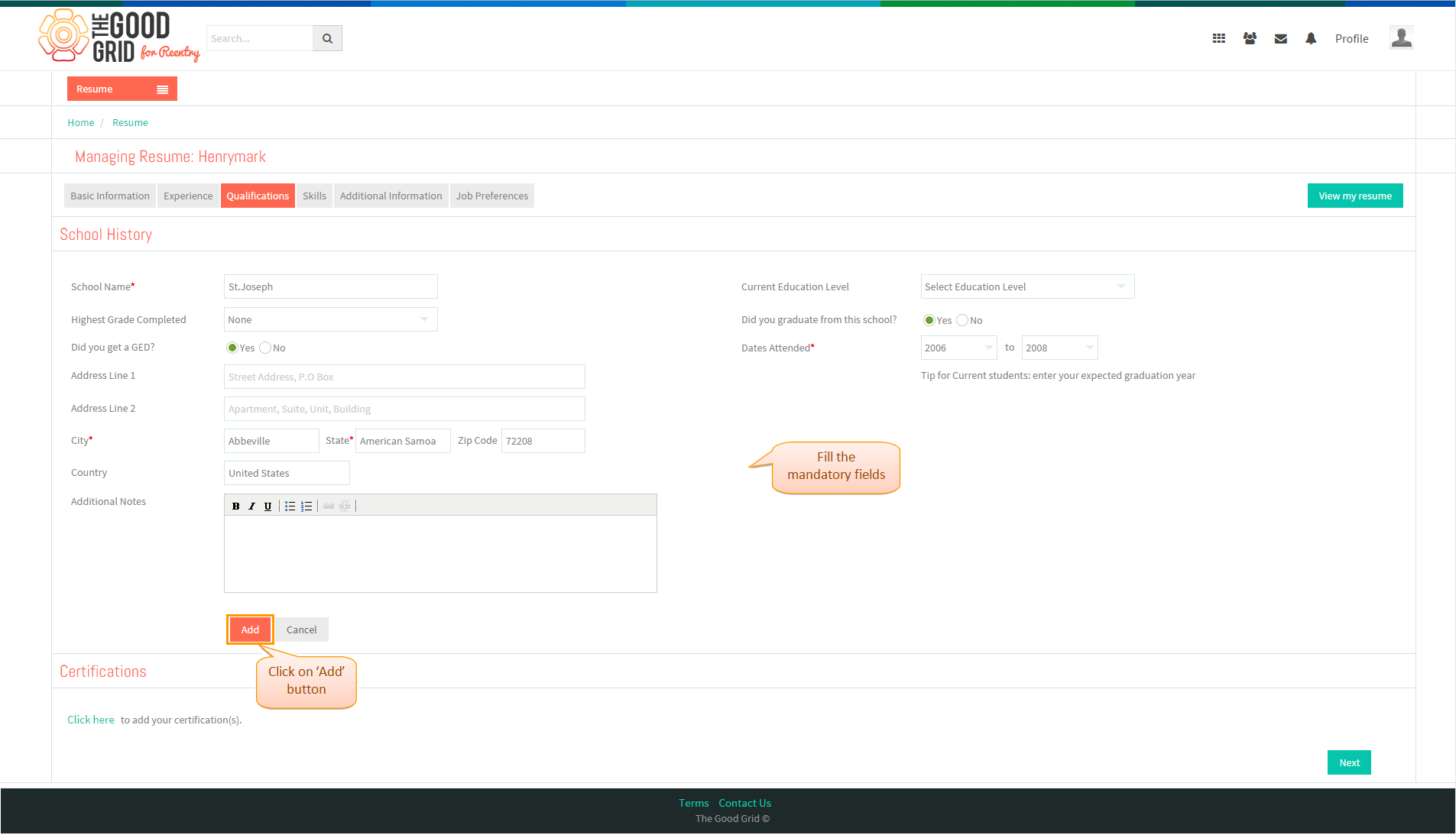Switch to Experience tab
Viewport: 1456px width, 835px height.
[188, 196]
